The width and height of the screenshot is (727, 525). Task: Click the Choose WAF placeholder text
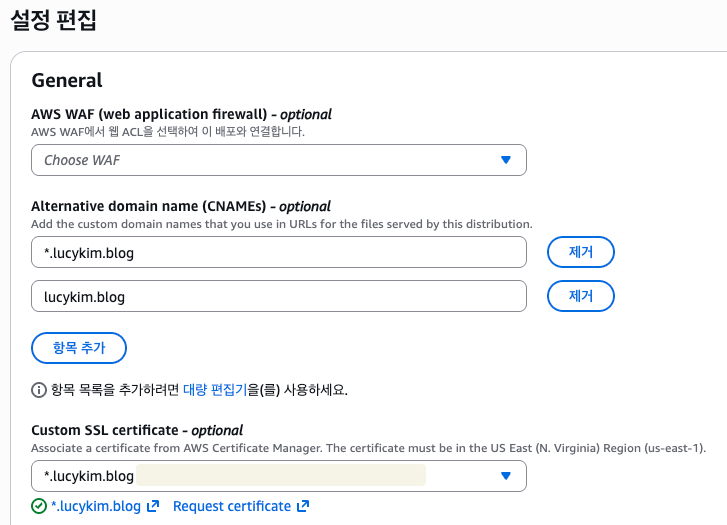82,160
